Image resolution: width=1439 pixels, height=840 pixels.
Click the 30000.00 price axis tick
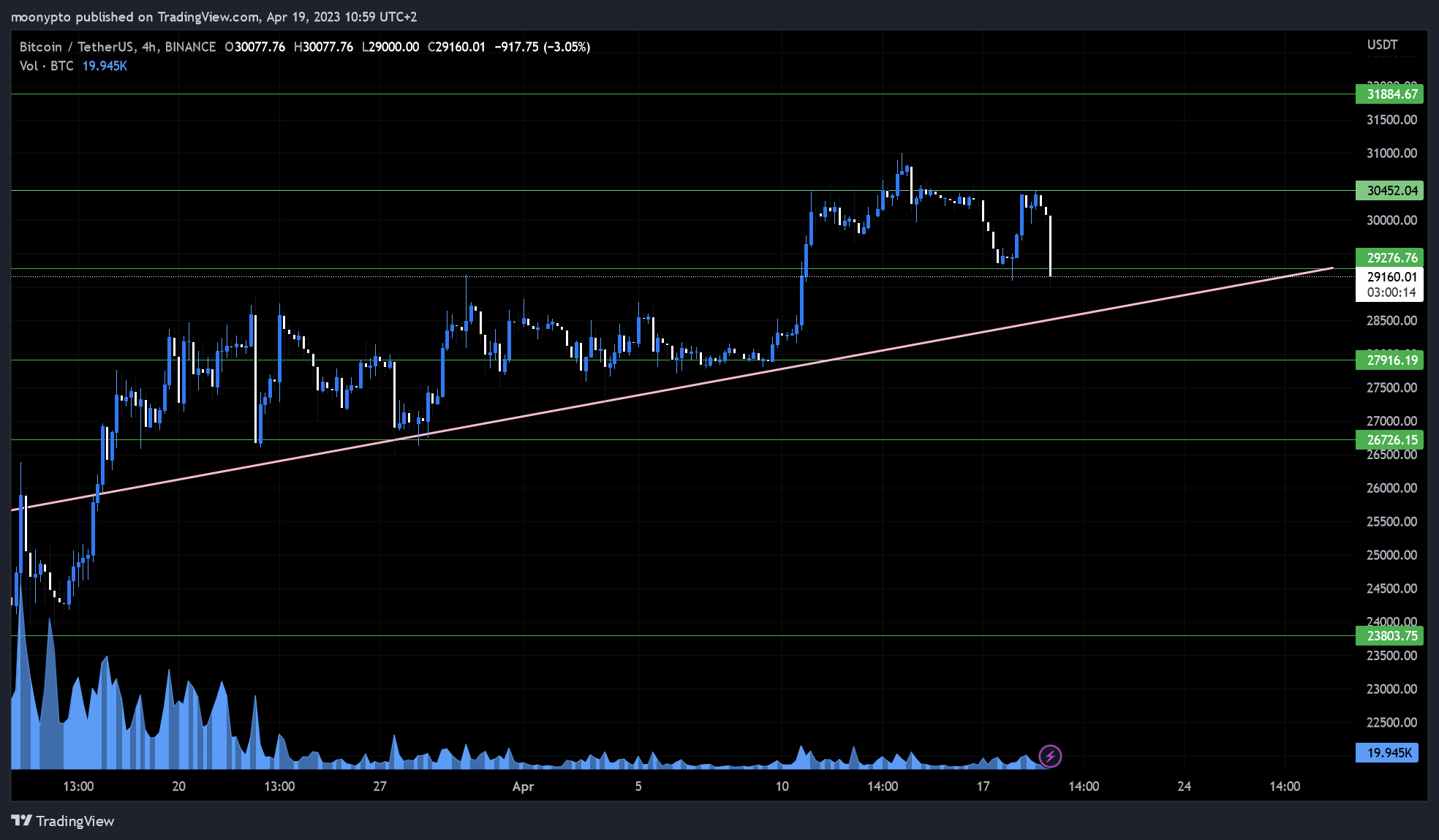click(x=1391, y=220)
